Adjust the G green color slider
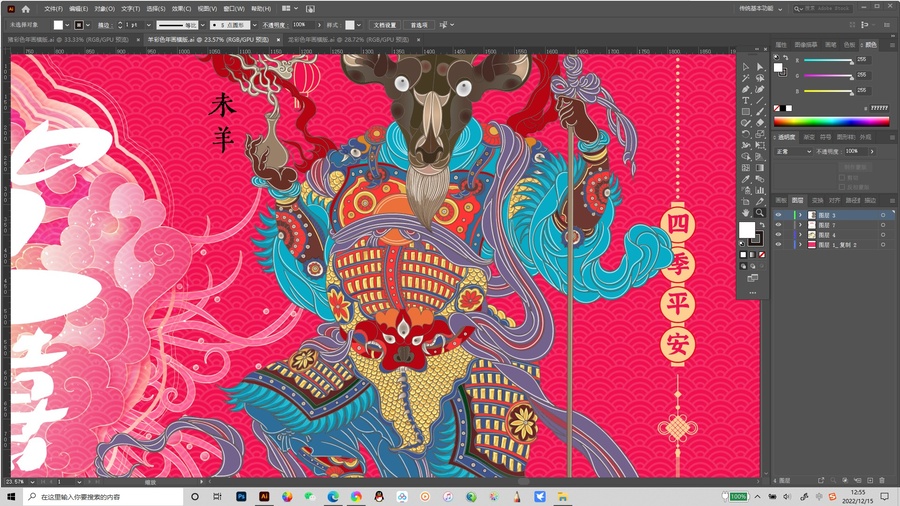Image resolution: width=900 pixels, height=506 pixels. pos(828,76)
